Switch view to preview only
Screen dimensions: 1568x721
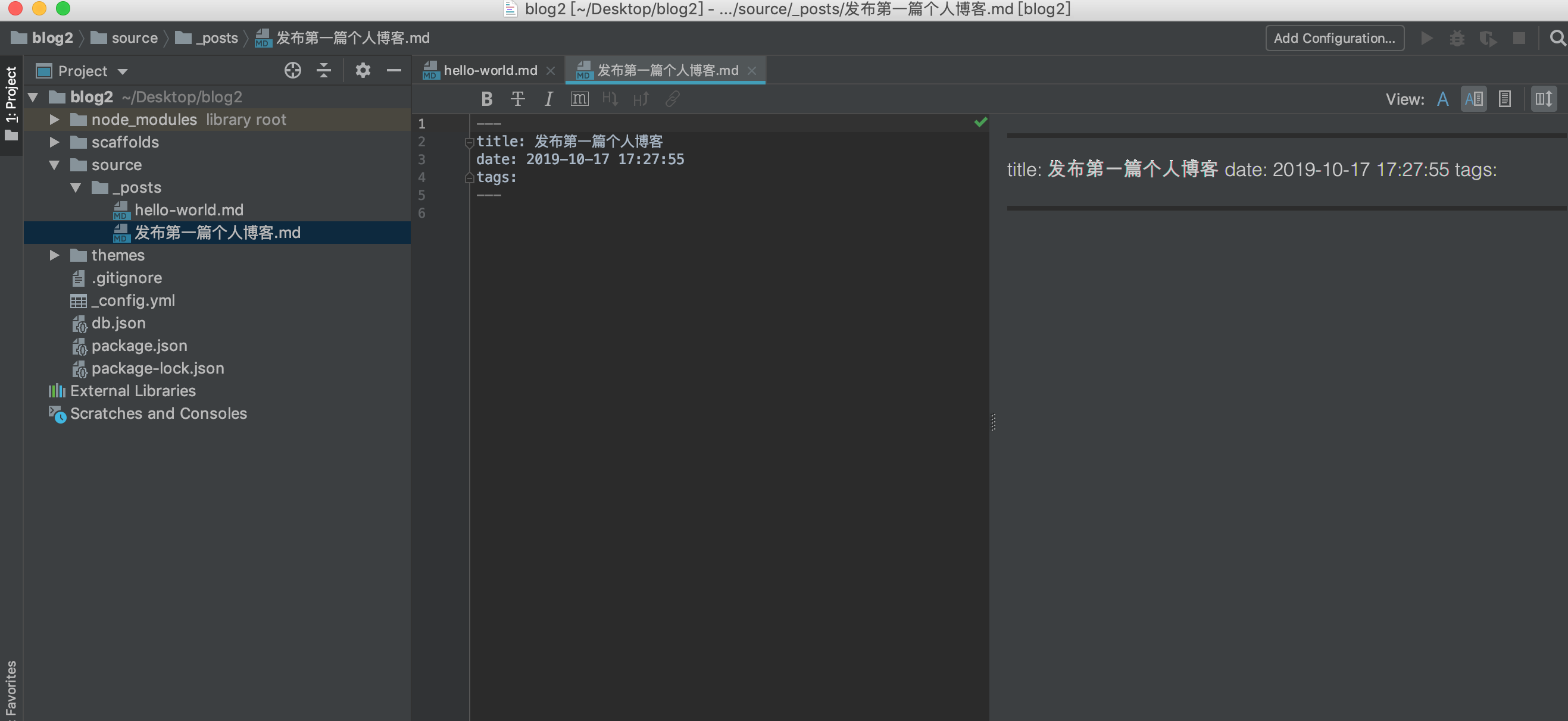coord(1505,99)
